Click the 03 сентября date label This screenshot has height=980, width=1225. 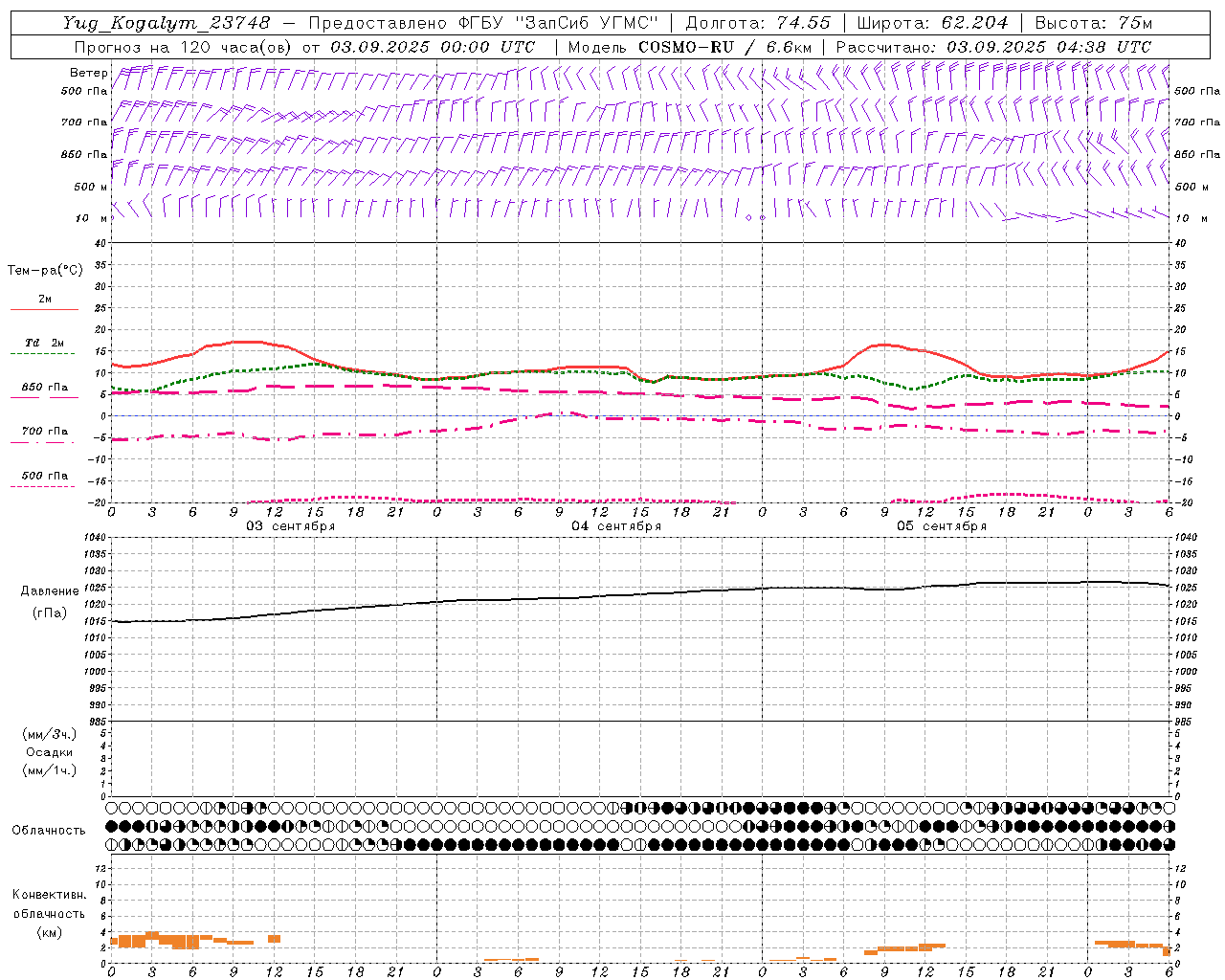[291, 526]
